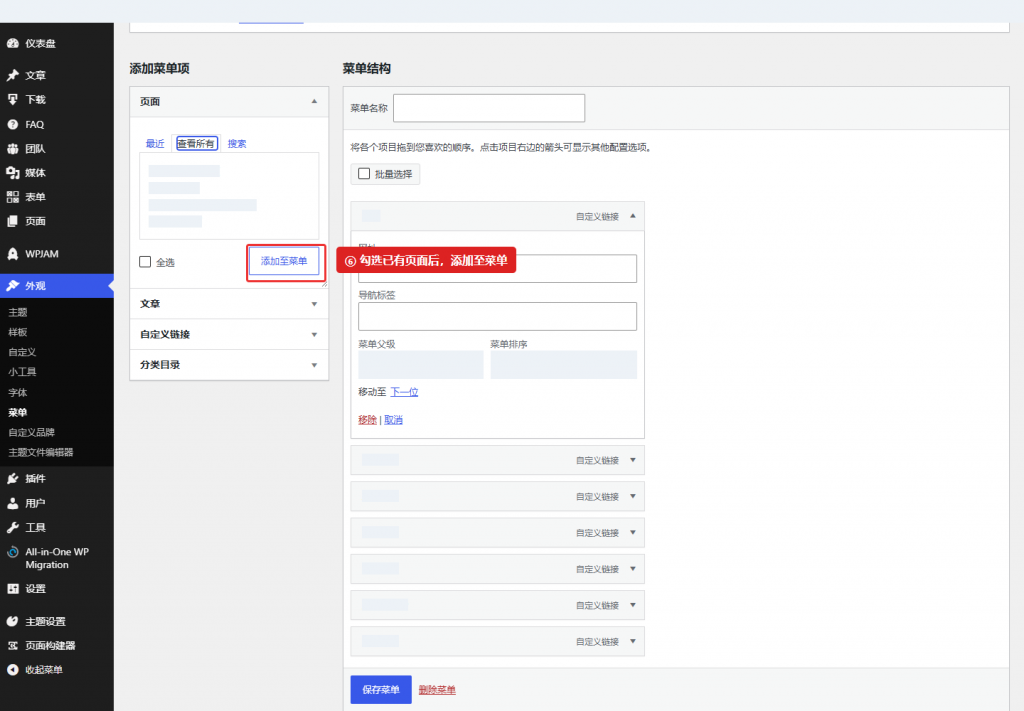Image resolution: width=1024 pixels, height=711 pixels.
Task: Collapse the opened first menu item arrow
Action: click(x=633, y=216)
